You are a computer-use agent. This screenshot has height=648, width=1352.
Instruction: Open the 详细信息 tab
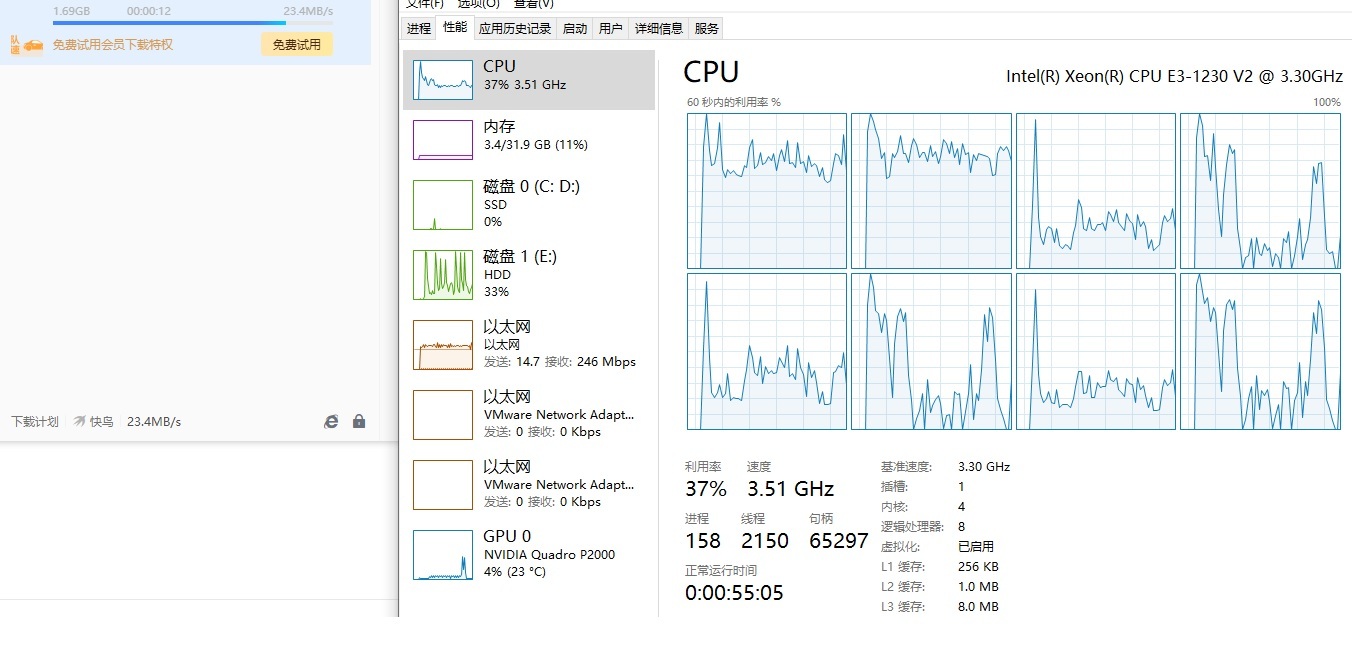click(x=659, y=29)
